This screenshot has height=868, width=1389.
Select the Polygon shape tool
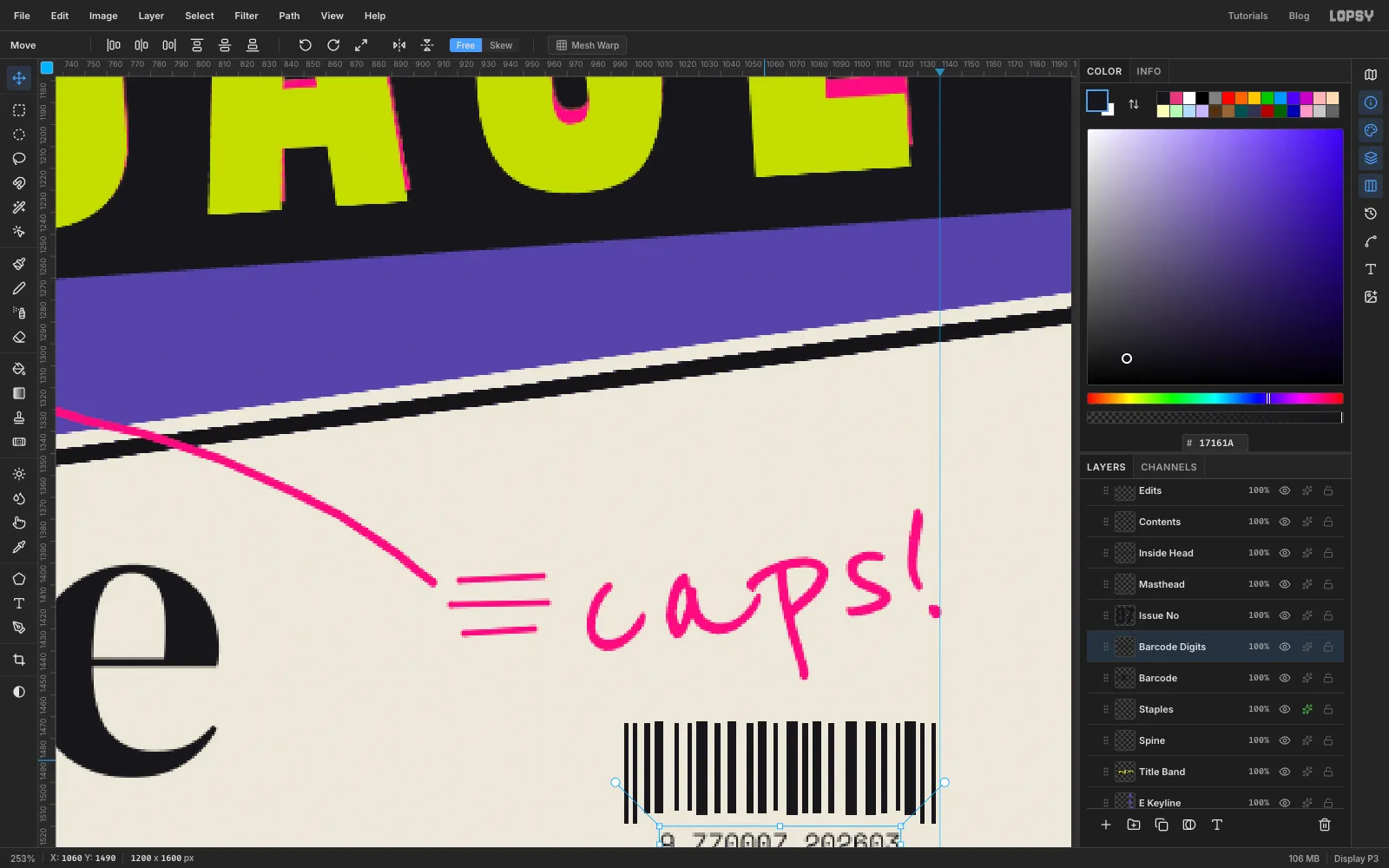tap(19, 579)
